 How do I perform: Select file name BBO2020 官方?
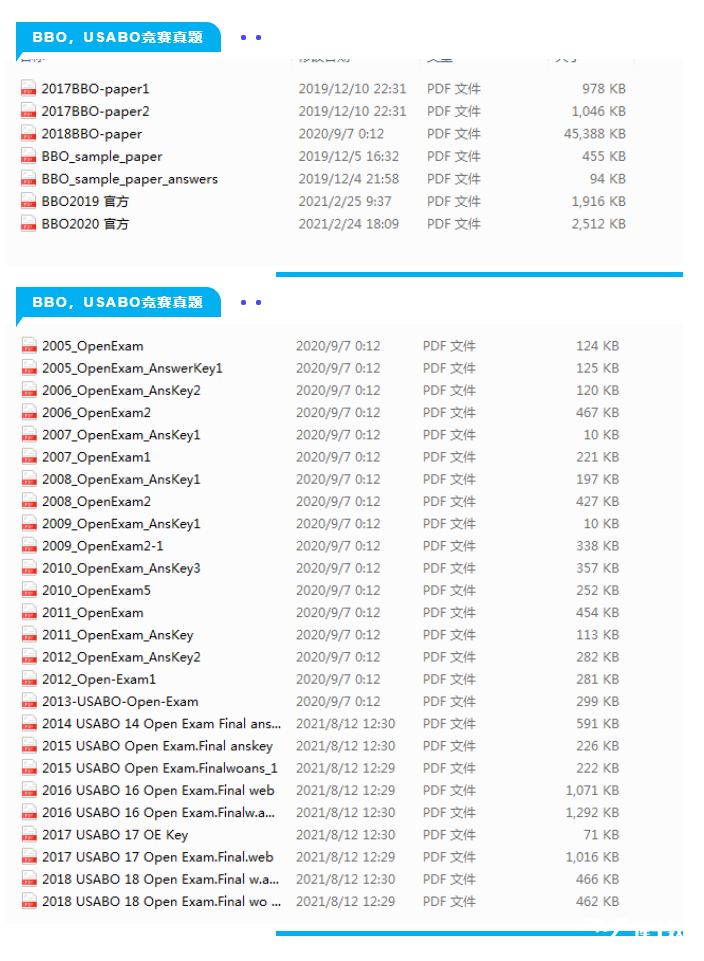point(85,224)
